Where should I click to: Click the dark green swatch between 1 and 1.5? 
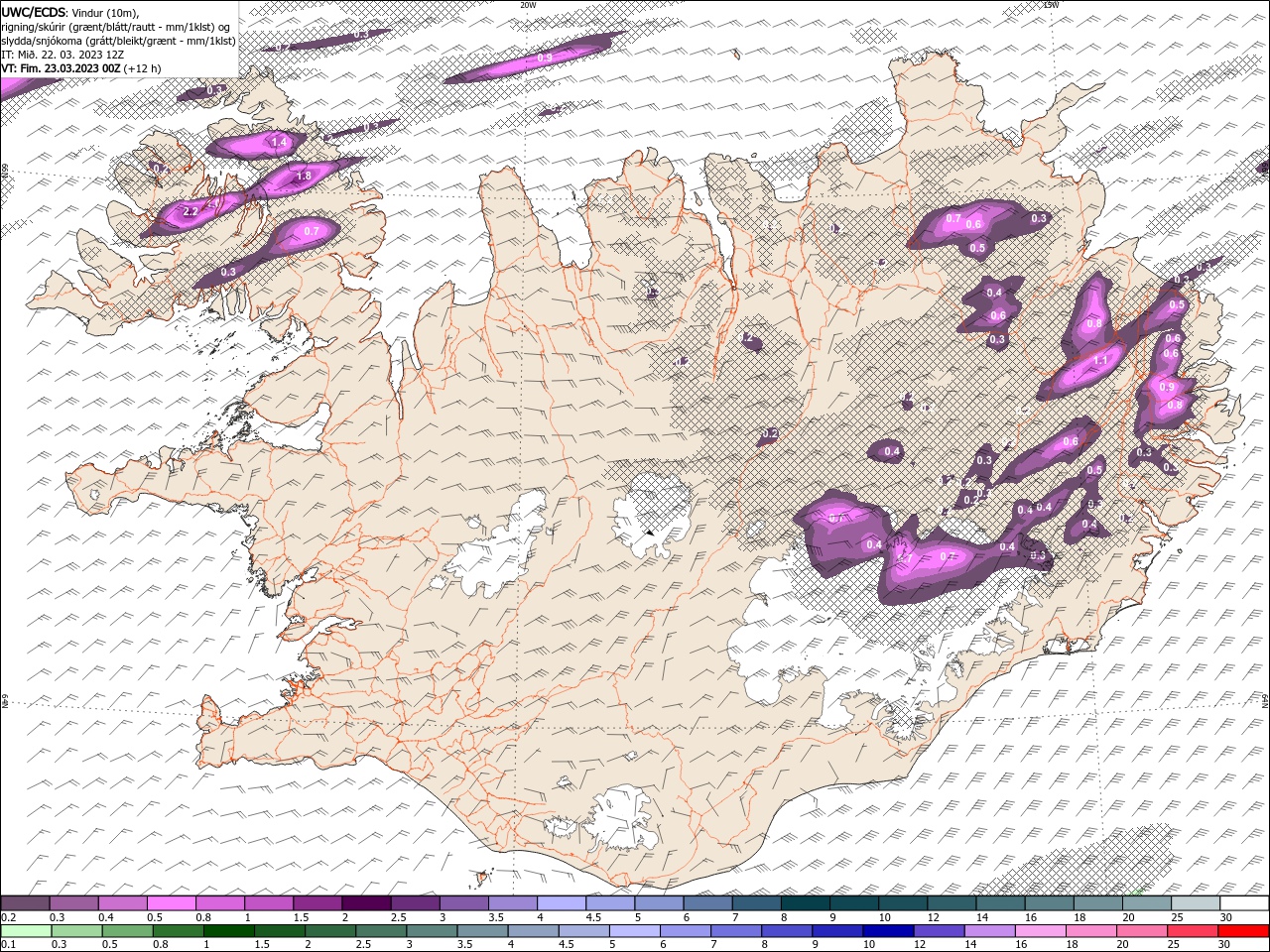pyautogui.click(x=228, y=931)
